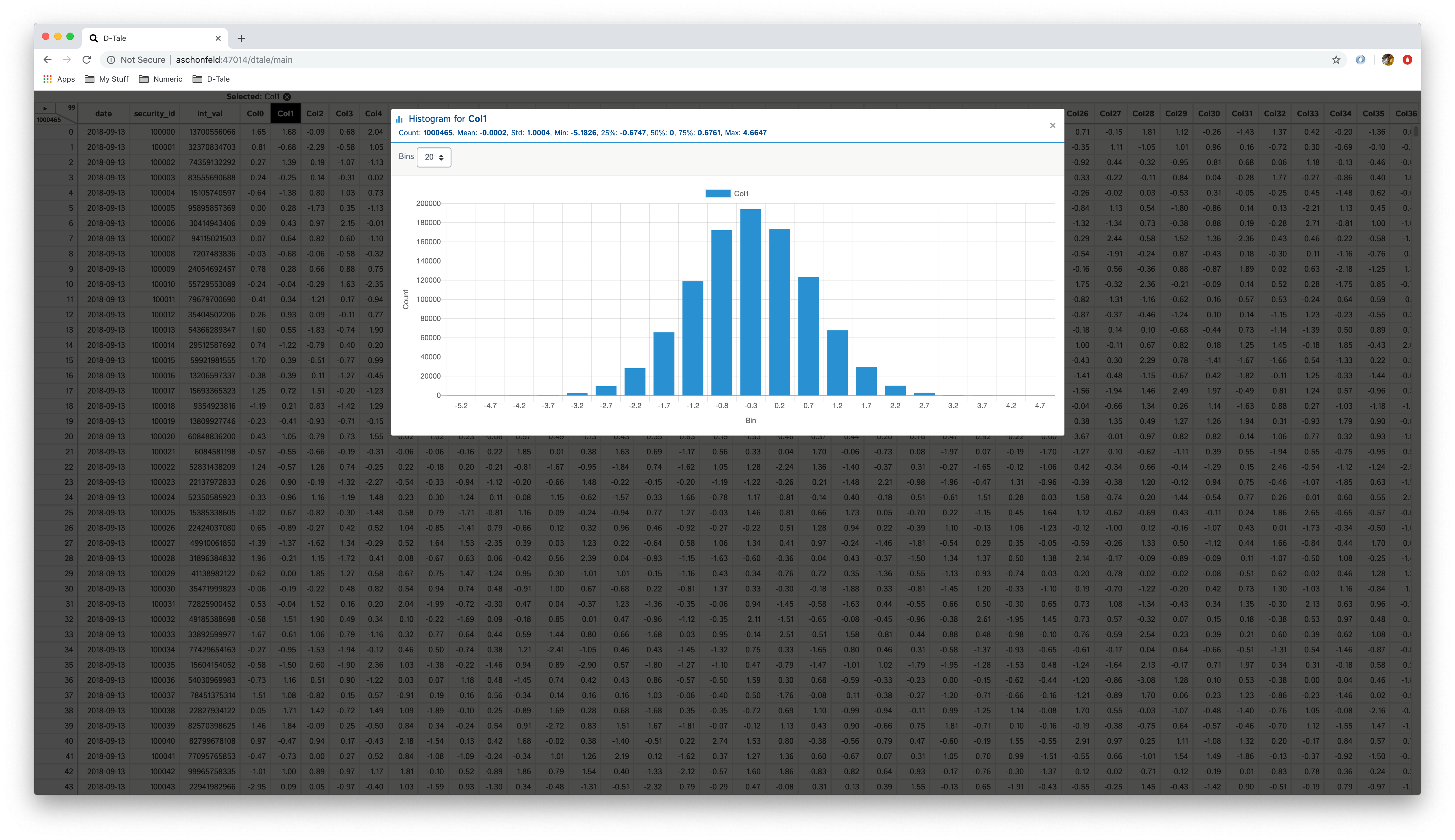Screen dimensions: 1455x840
Task: Click the histogram bar for bin -1.2
Action: point(693,338)
